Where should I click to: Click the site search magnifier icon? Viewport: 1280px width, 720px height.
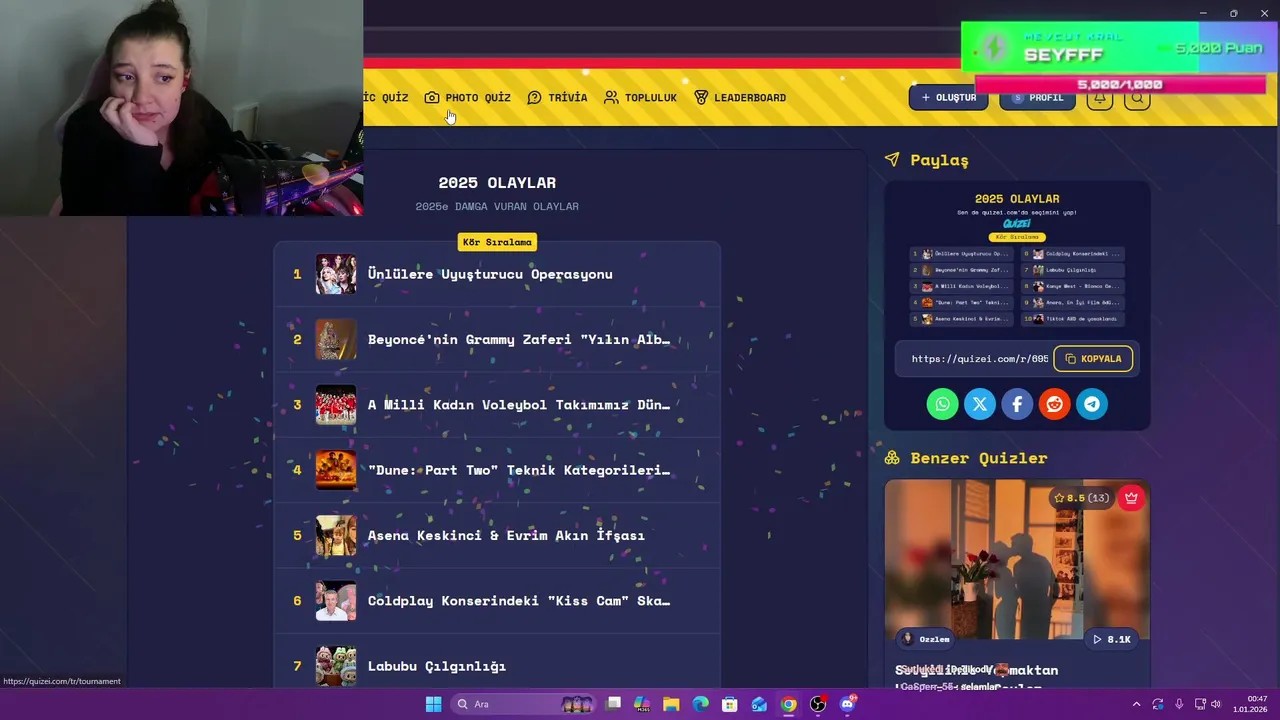click(1137, 97)
